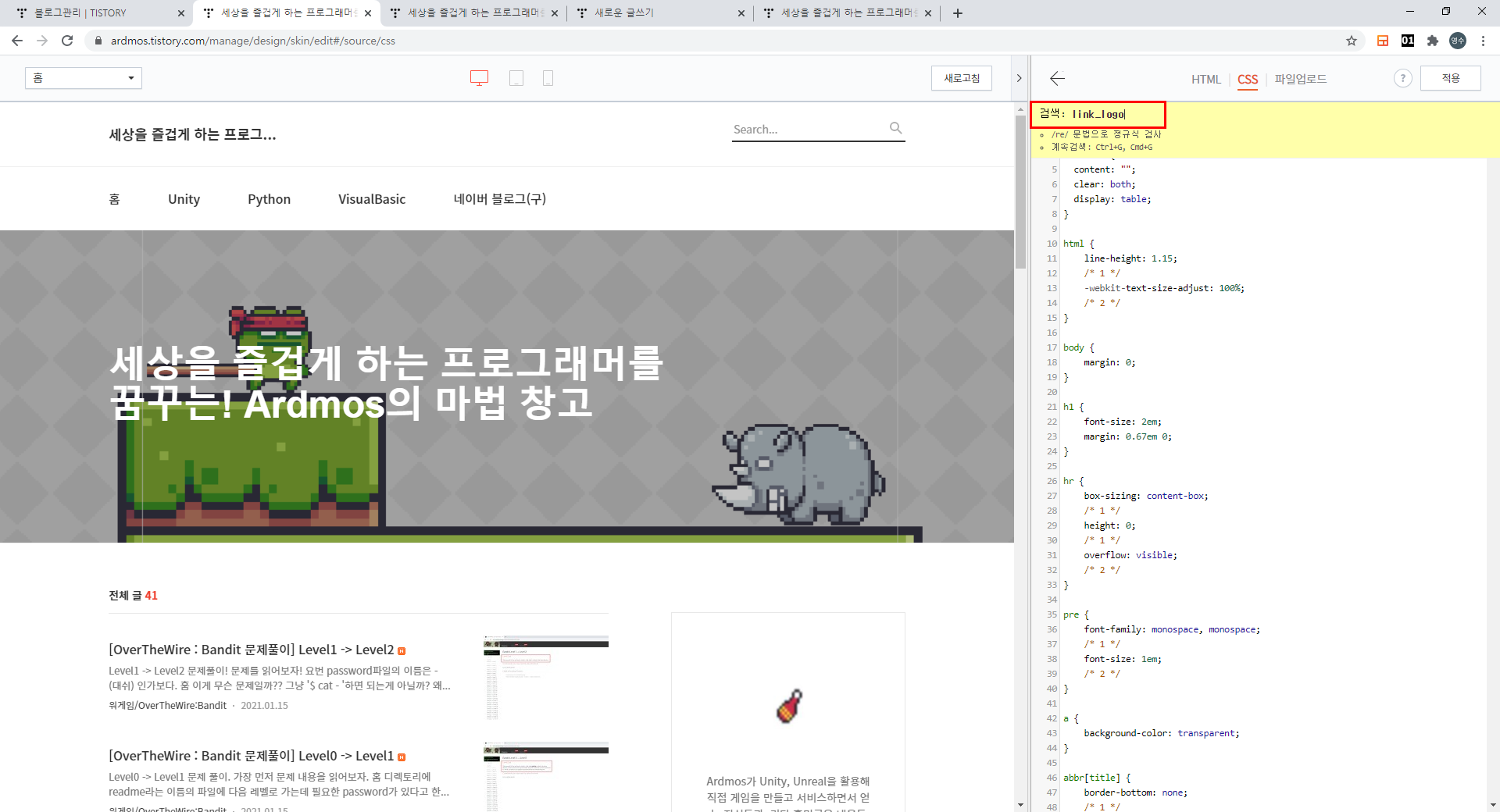Click the profile potion avatar image
The image size is (1500, 812).
(789, 706)
